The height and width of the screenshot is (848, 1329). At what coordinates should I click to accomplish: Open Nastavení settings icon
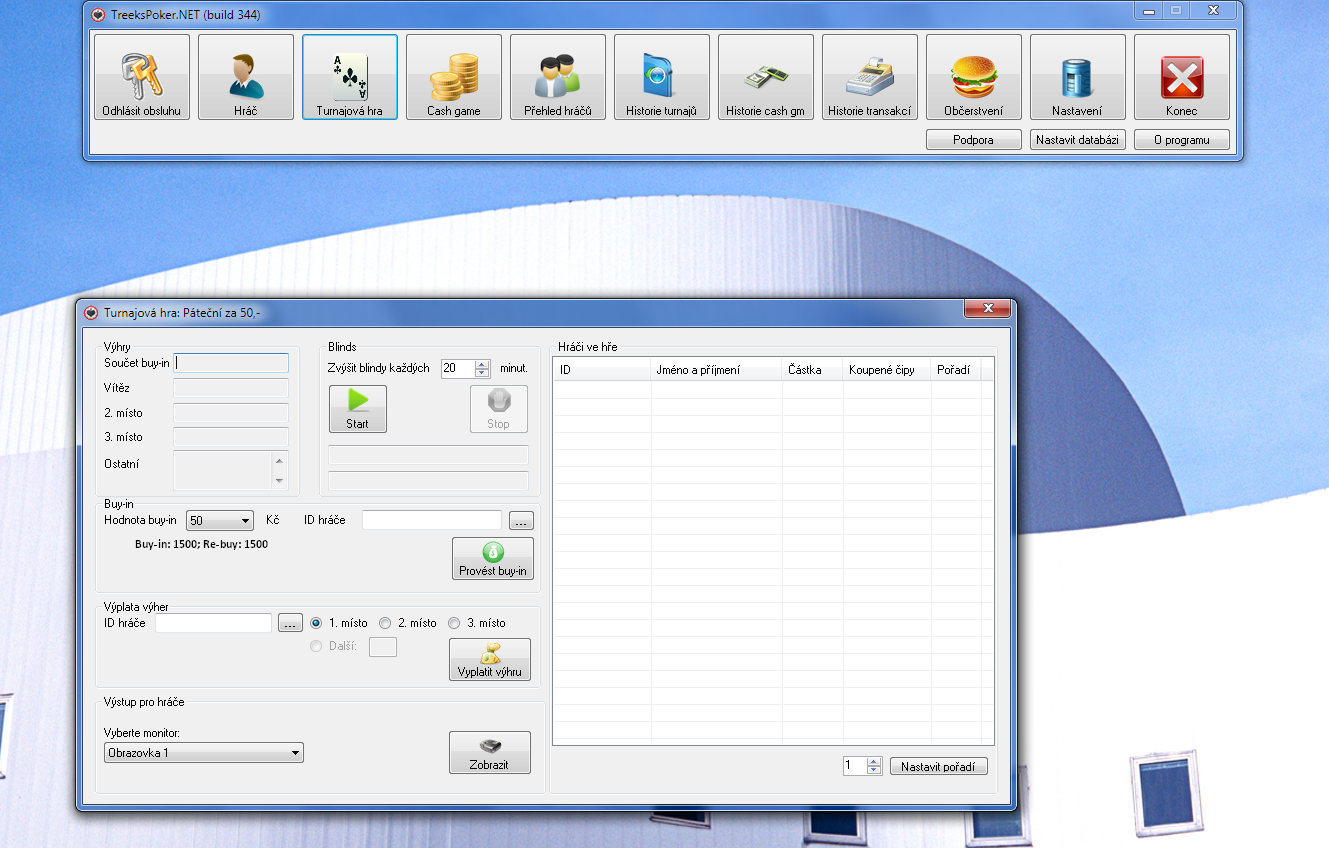click(1077, 77)
